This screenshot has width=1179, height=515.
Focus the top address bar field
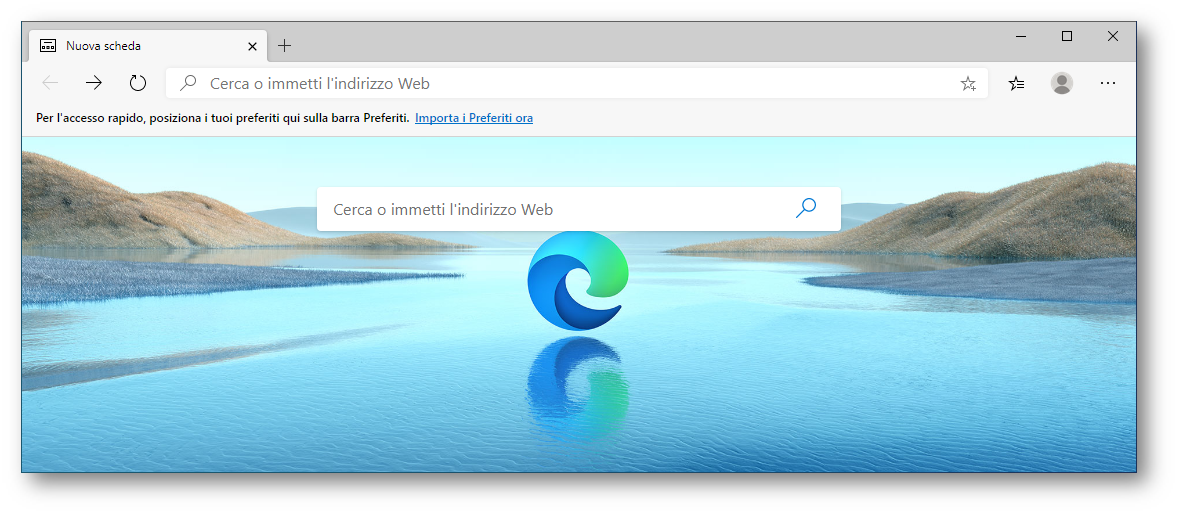pos(577,83)
